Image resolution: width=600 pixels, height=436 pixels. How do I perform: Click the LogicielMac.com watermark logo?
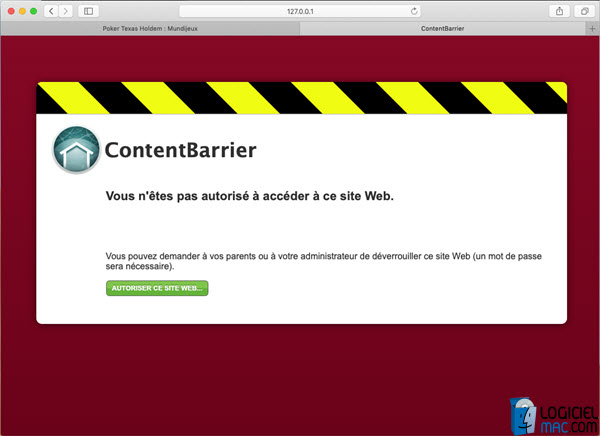point(548,412)
